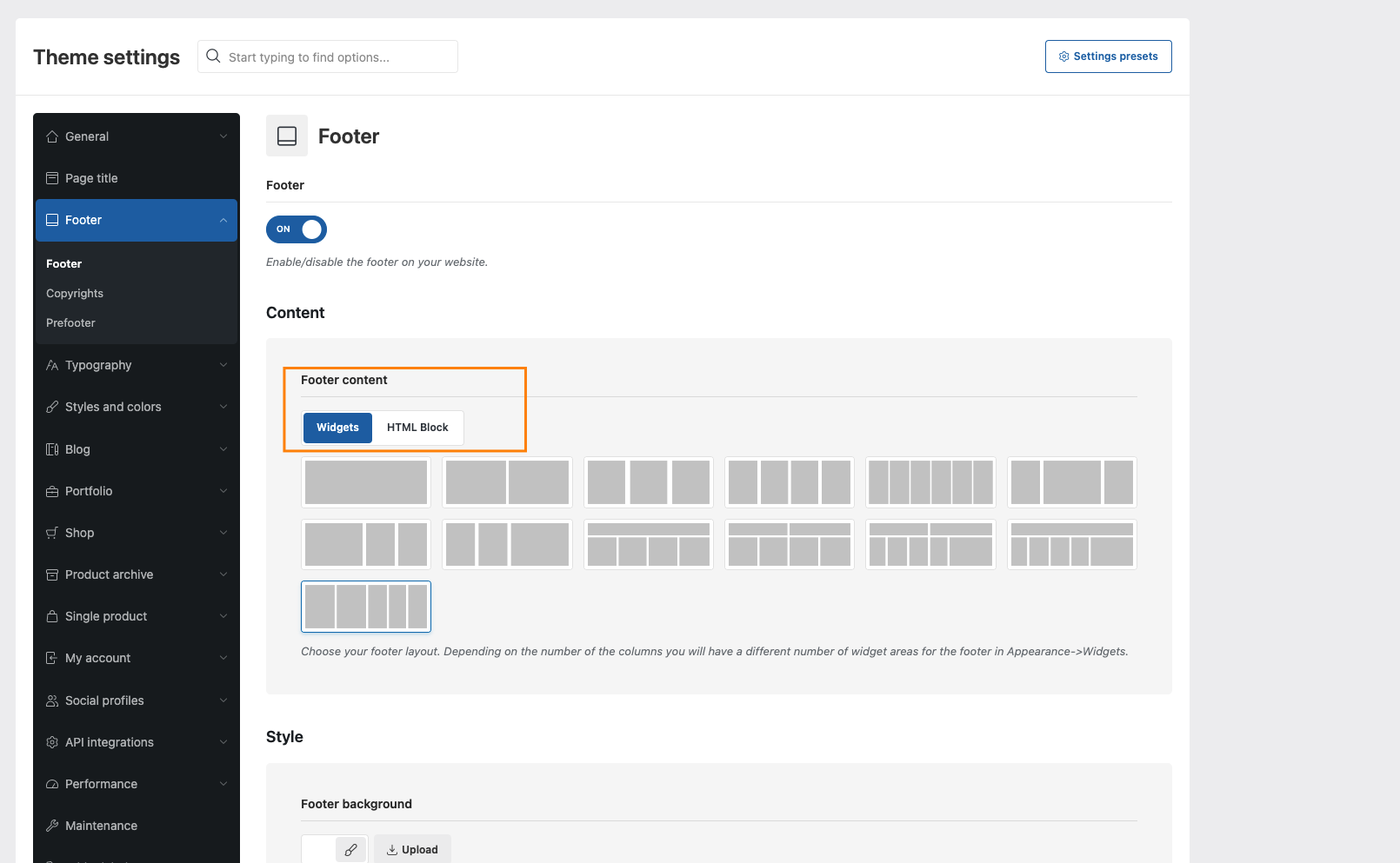This screenshot has height=863, width=1400.
Task: Expand the Performance chevron
Action: pos(223,784)
